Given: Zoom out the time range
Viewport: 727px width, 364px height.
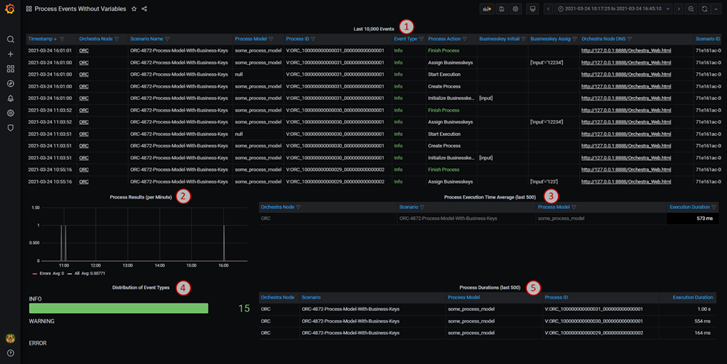Looking at the screenshot, I should pyautogui.click(x=691, y=9).
